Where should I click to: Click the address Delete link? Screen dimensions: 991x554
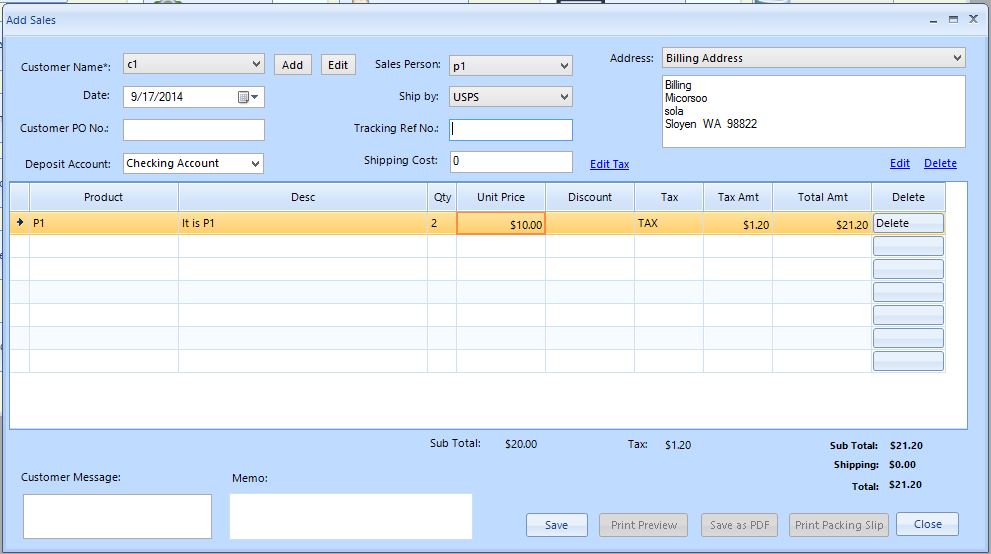click(x=940, y=163)
